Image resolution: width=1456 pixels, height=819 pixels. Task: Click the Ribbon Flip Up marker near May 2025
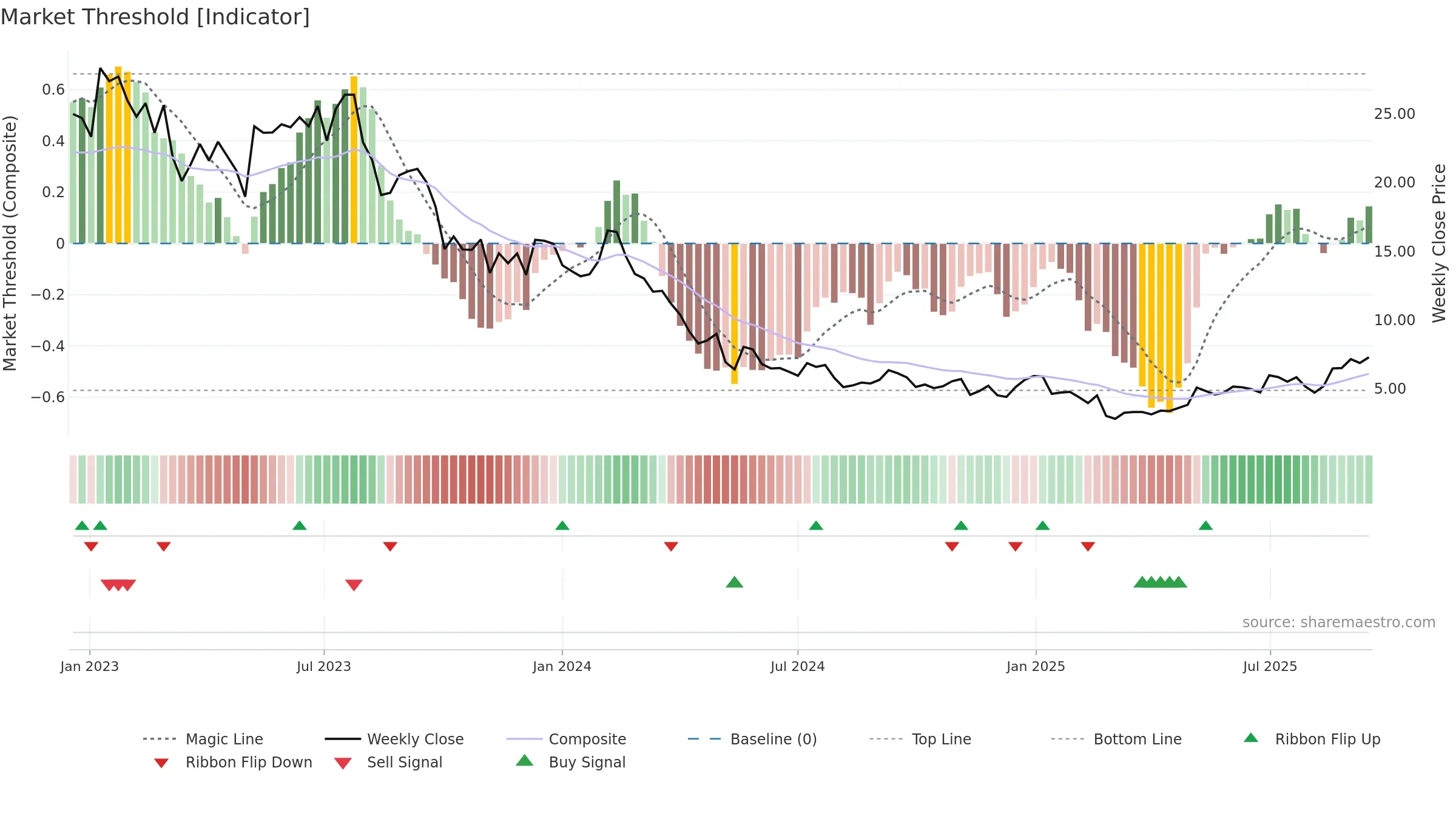[1205, 525]
